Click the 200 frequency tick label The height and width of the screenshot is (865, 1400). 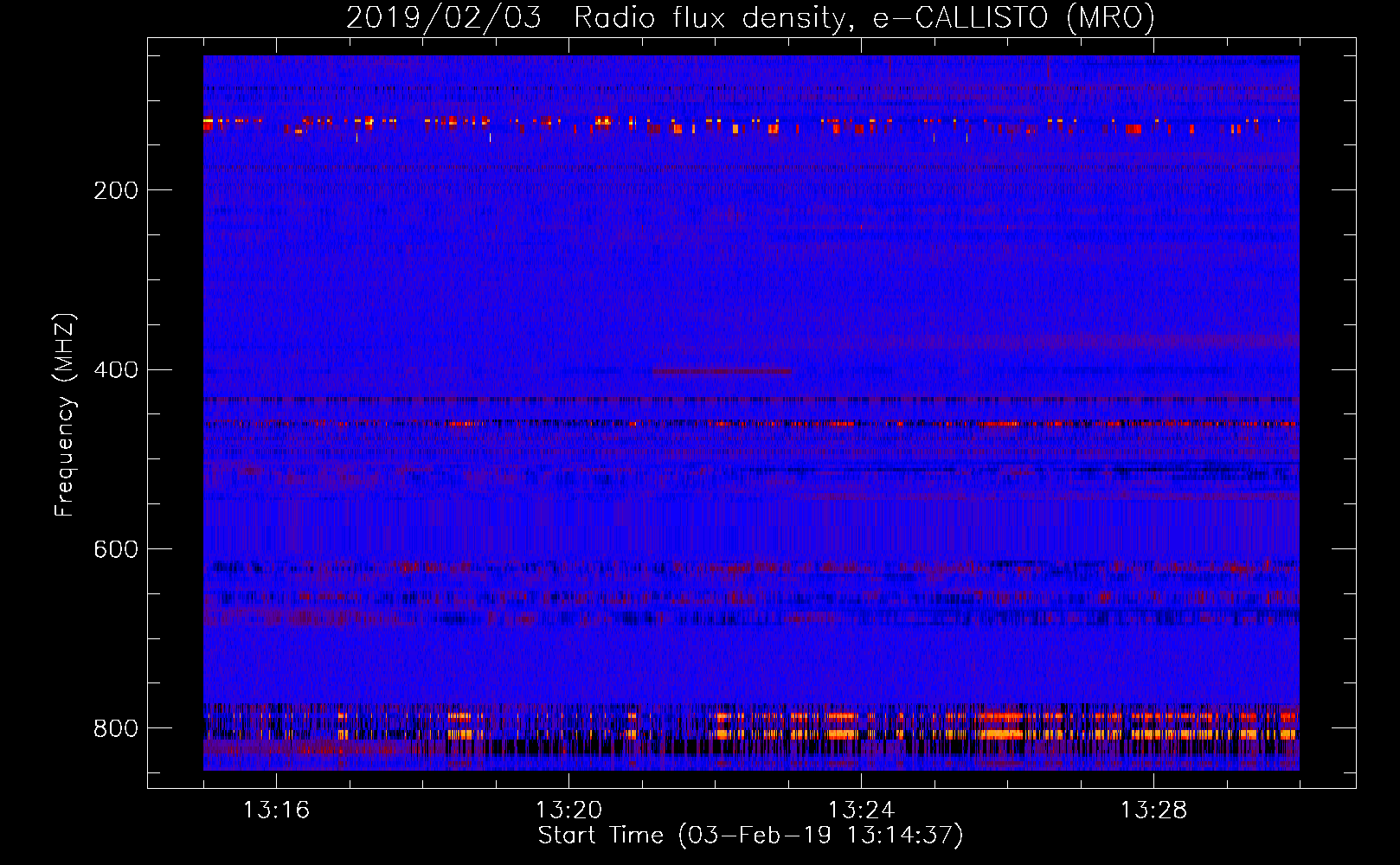(116, 190)
